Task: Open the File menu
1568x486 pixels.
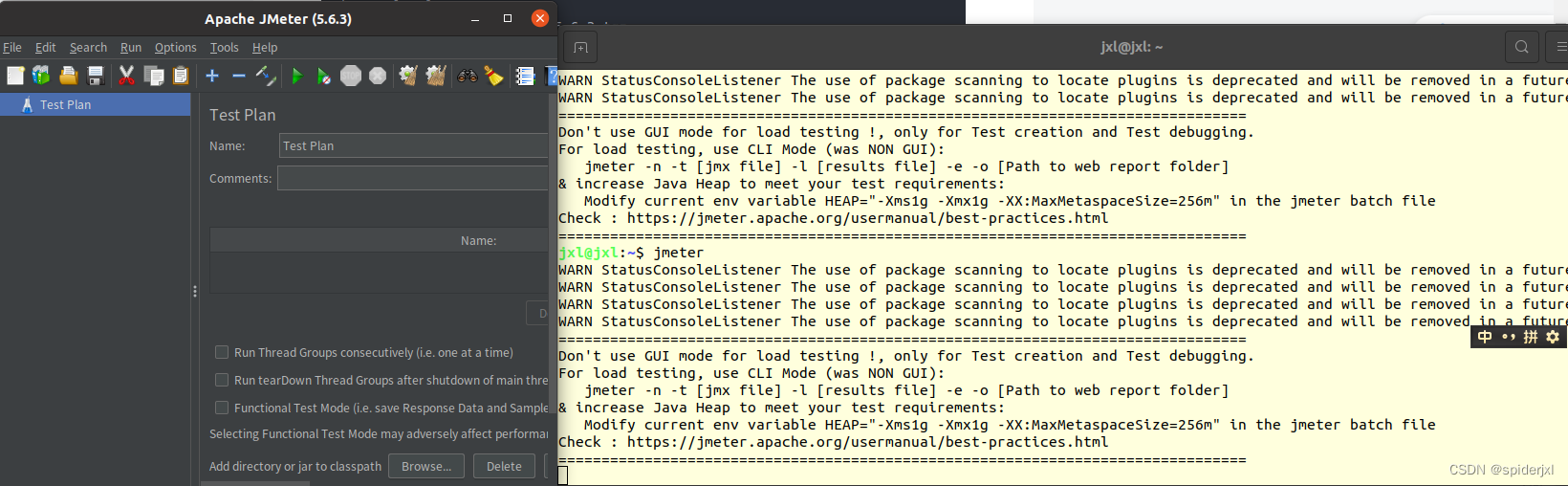Action: [12, 47]
